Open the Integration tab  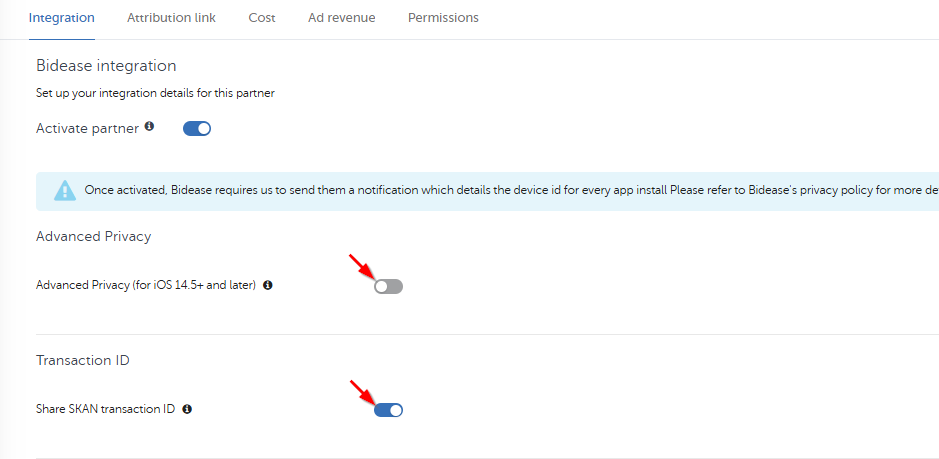coord(62,18)
